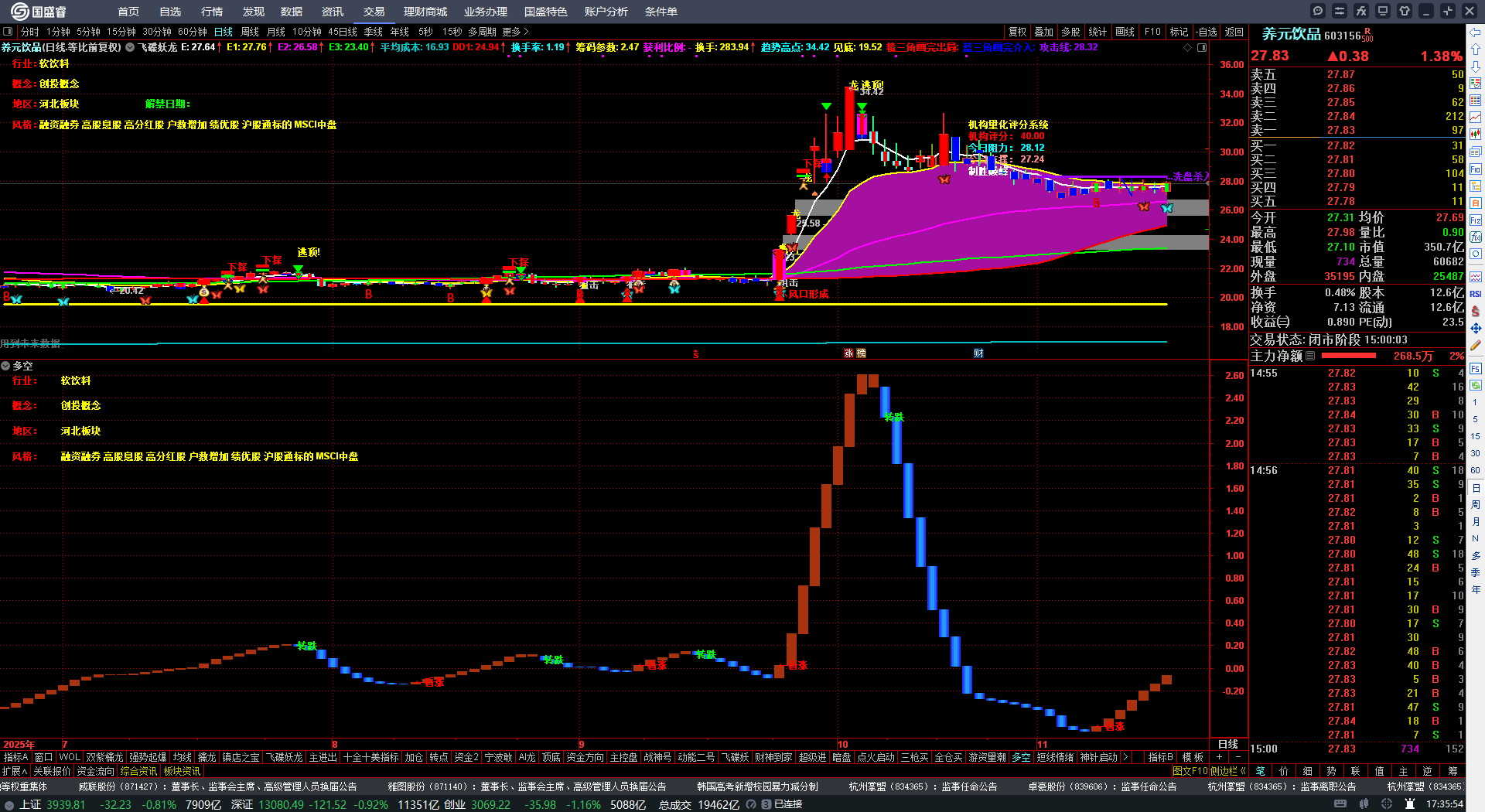Toggle 多股 multi-stock view
Screen dimensions: 1485x812
[x=1070, y=32]
